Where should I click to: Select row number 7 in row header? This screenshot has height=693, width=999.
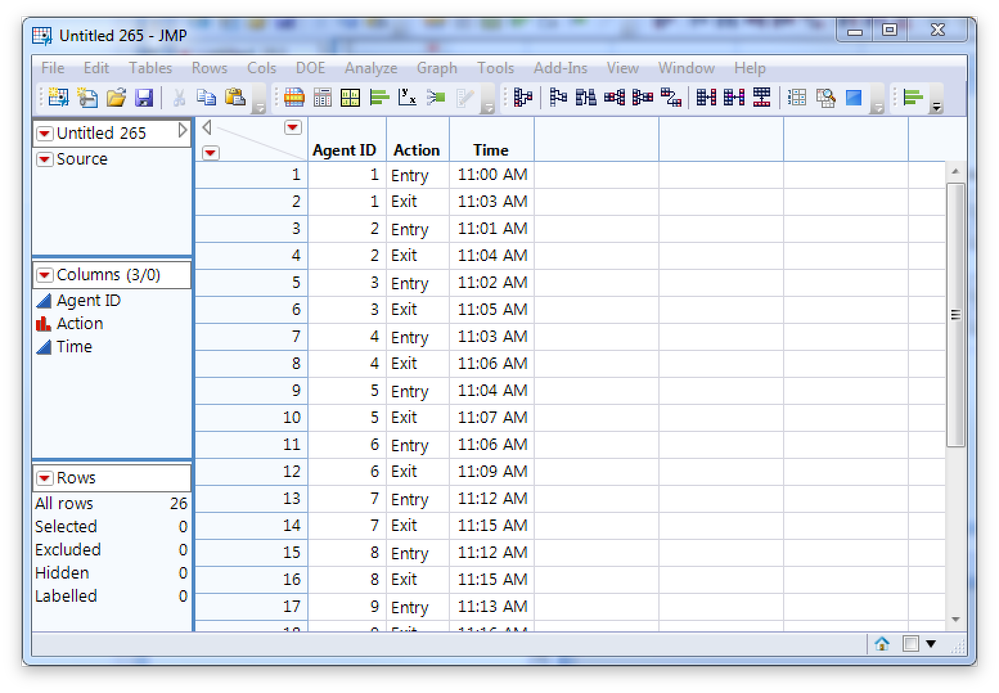tap(251, 336)
